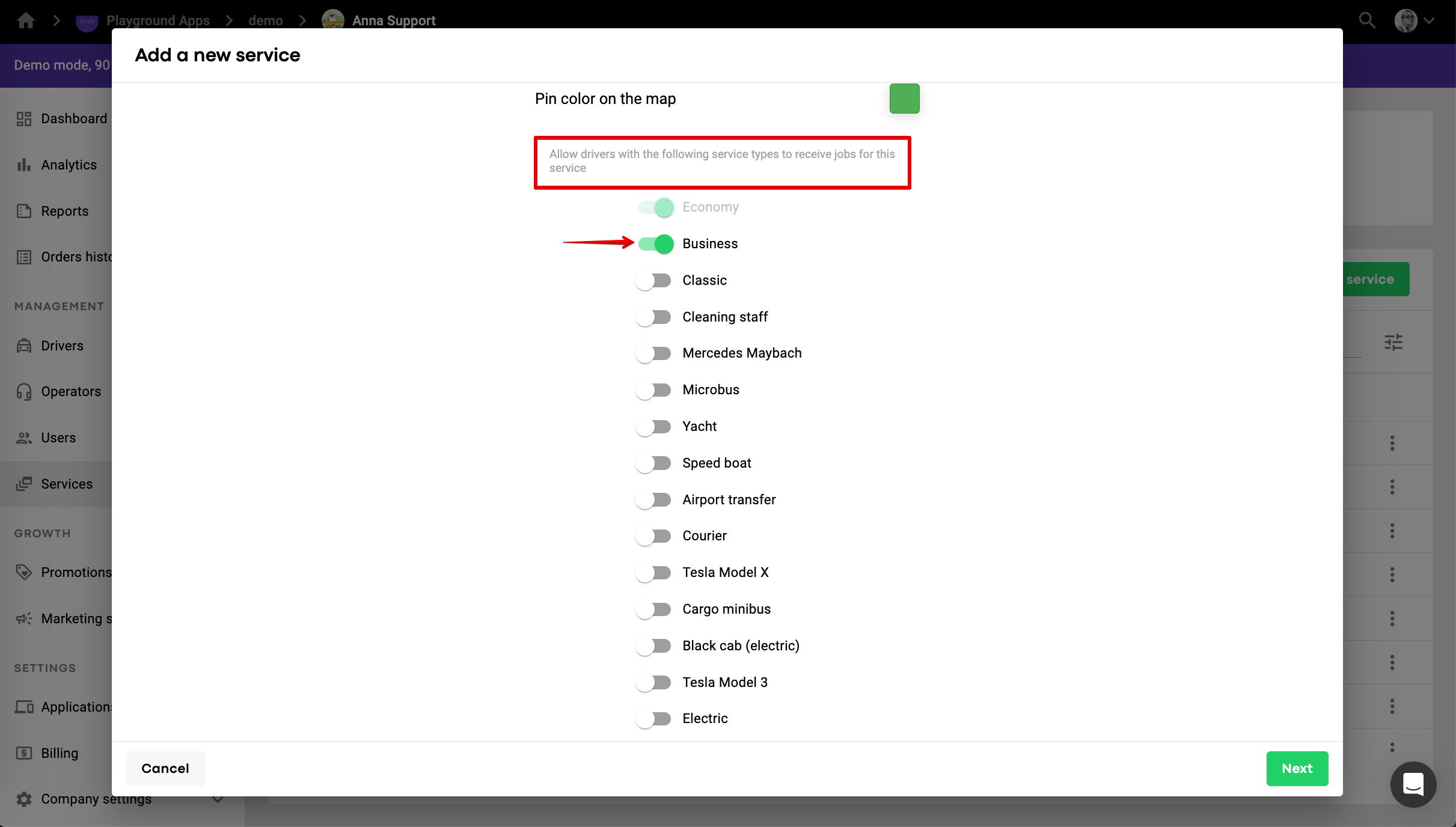
Task: Go to Analytics in sidebar
Action: coord(69,165)
